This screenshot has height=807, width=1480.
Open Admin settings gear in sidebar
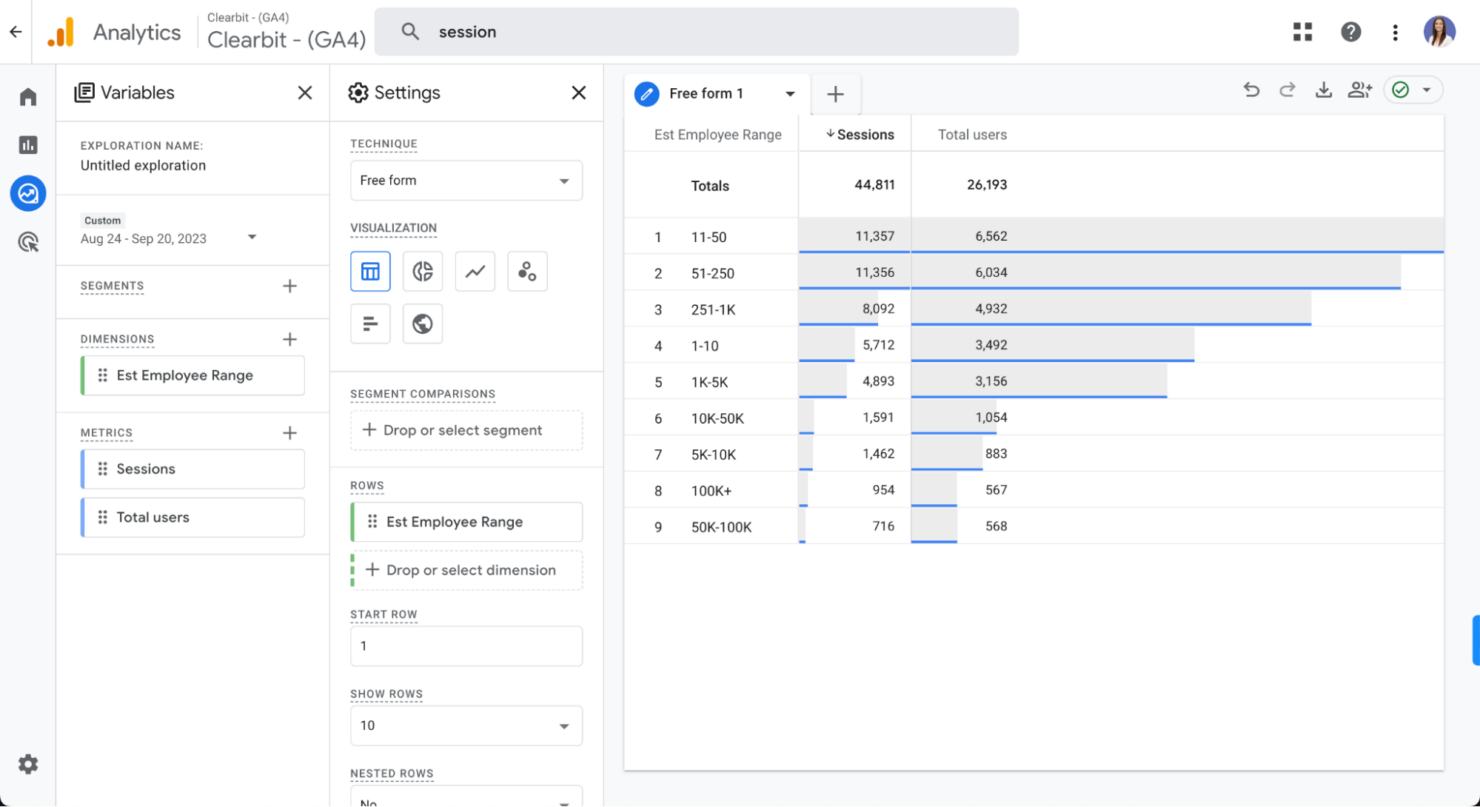pyautogui.click(x=28, y=764)
